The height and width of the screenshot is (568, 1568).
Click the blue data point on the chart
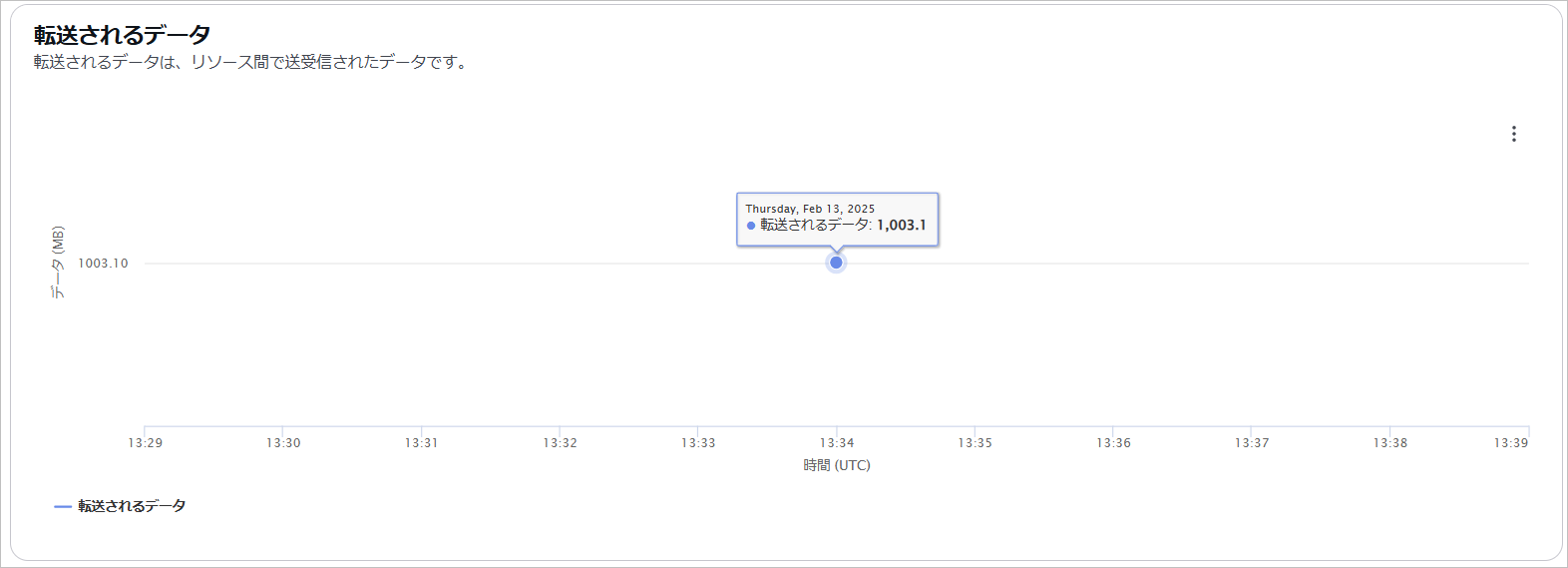tap(836, 263)
